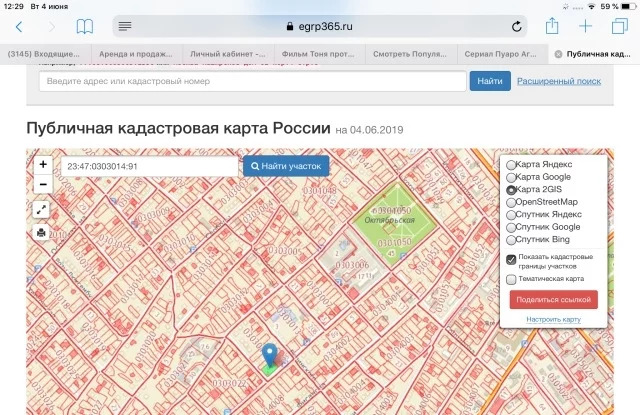
Task: Focus the address or cadastral number field
Action: coord(253,81)
